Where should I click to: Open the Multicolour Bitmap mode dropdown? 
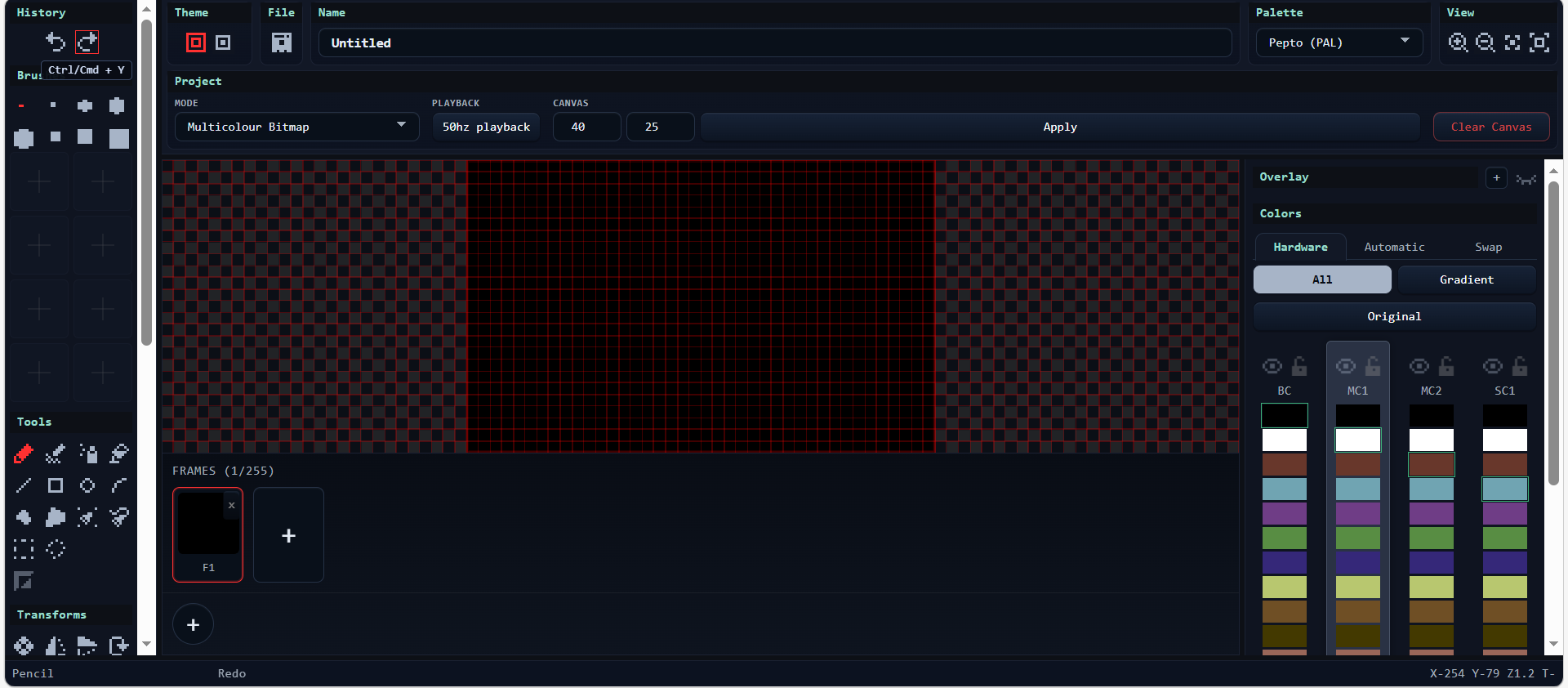pyautogui.click(x=296, y=127)
